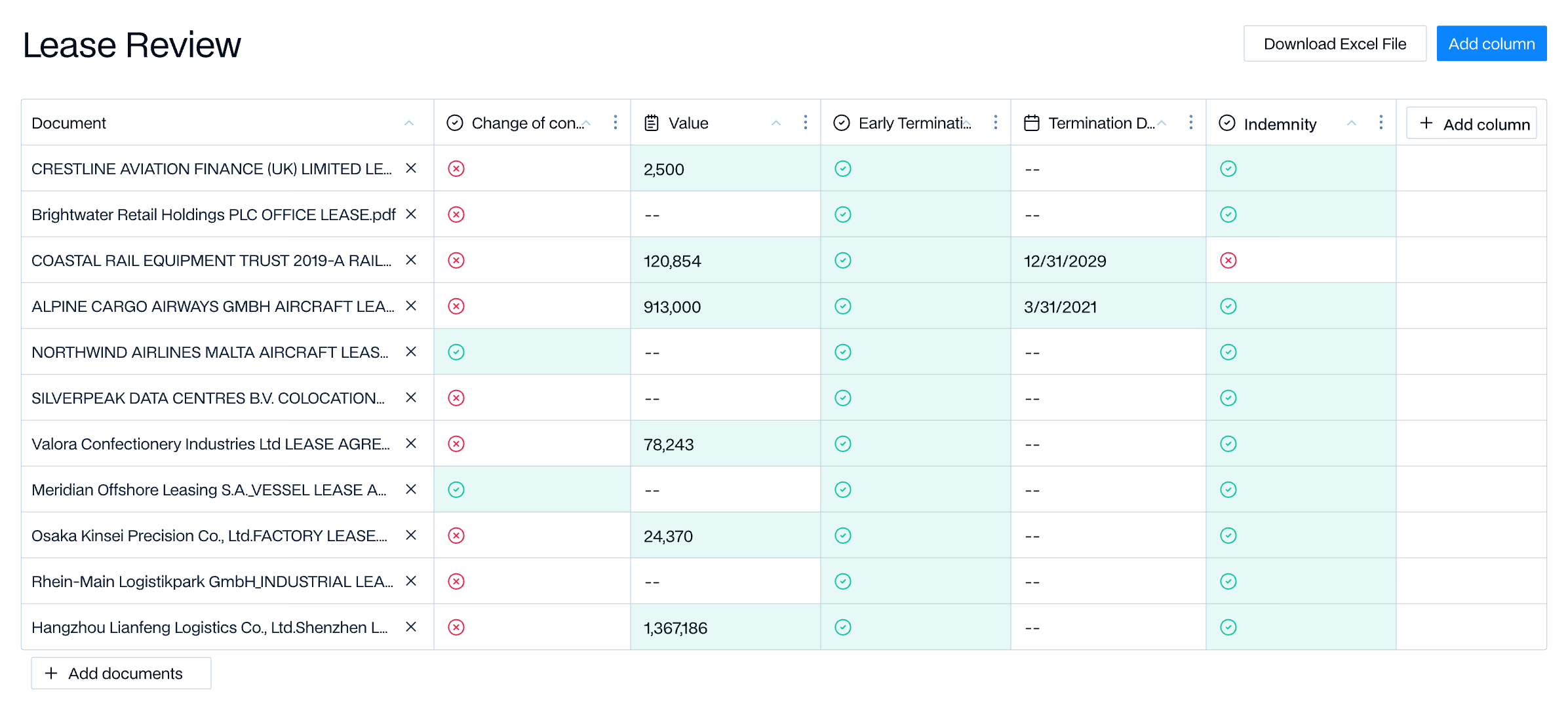Sort by the Early Termination column chevron
The height and width of the screenshot is (726, 1568).
[x=967, y=123]
